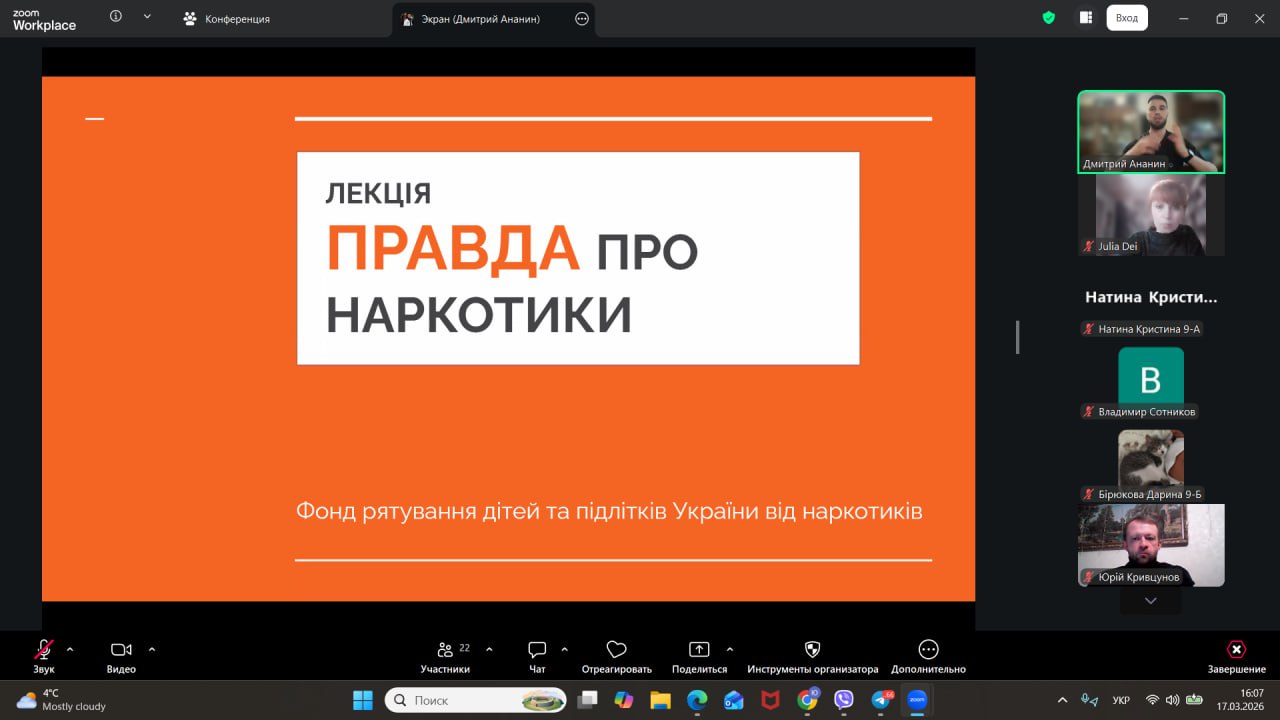This screenshot has height=720, width=1280.
Task: Click the meeting info icon
Action: click(116, 17)
